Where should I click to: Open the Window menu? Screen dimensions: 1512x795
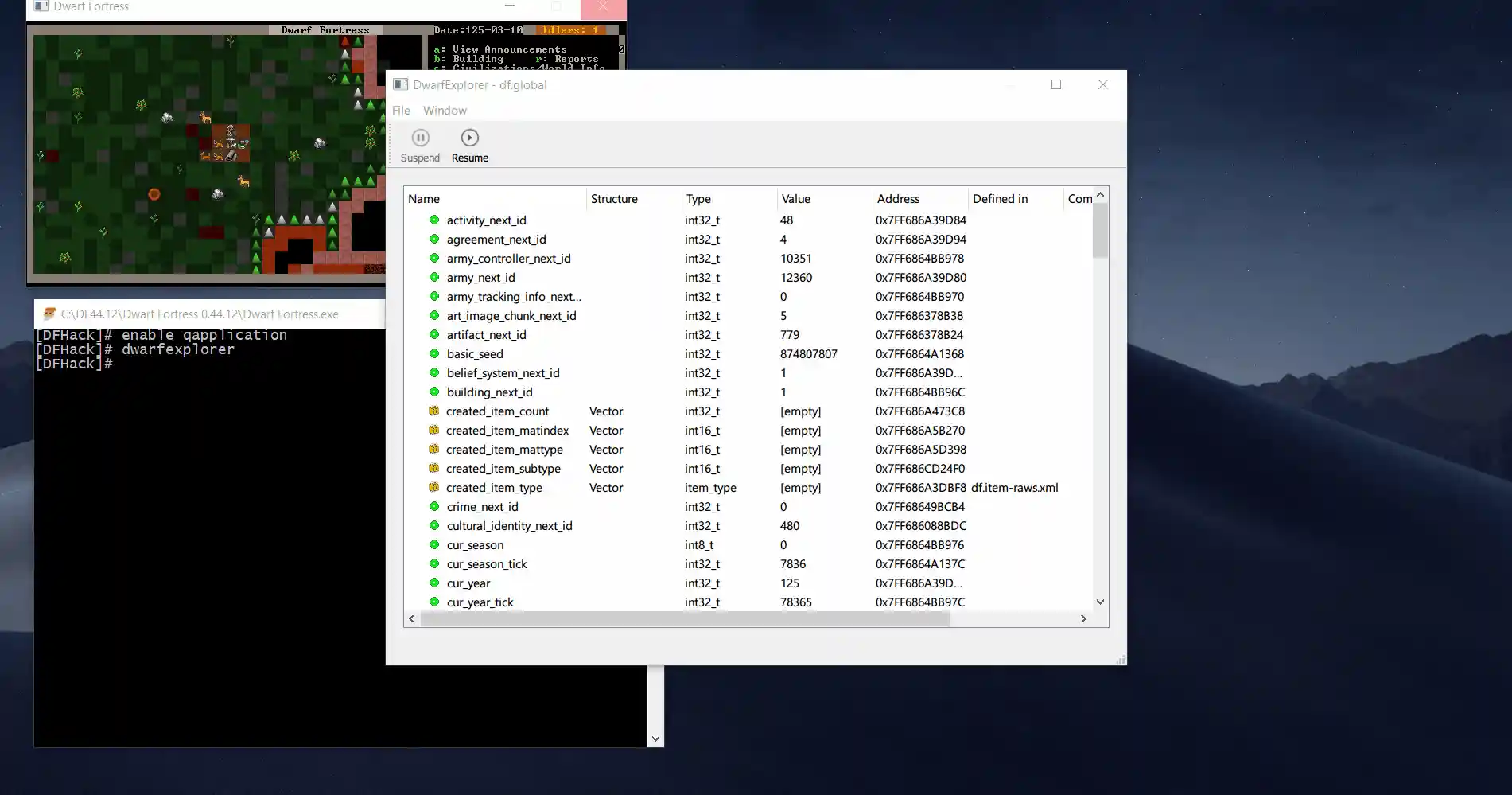click(445, 111)
